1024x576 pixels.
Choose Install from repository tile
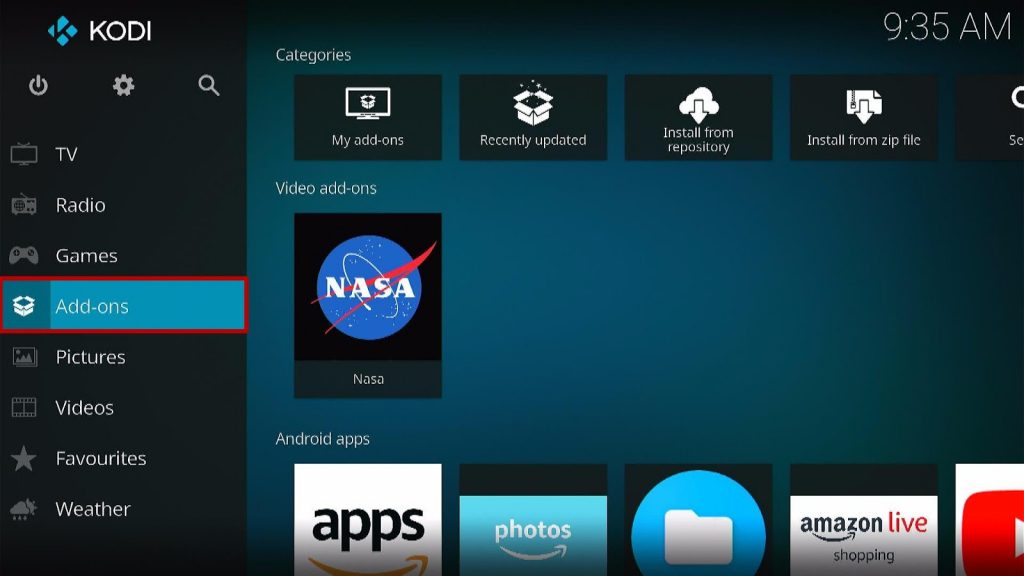pos(698,118)
